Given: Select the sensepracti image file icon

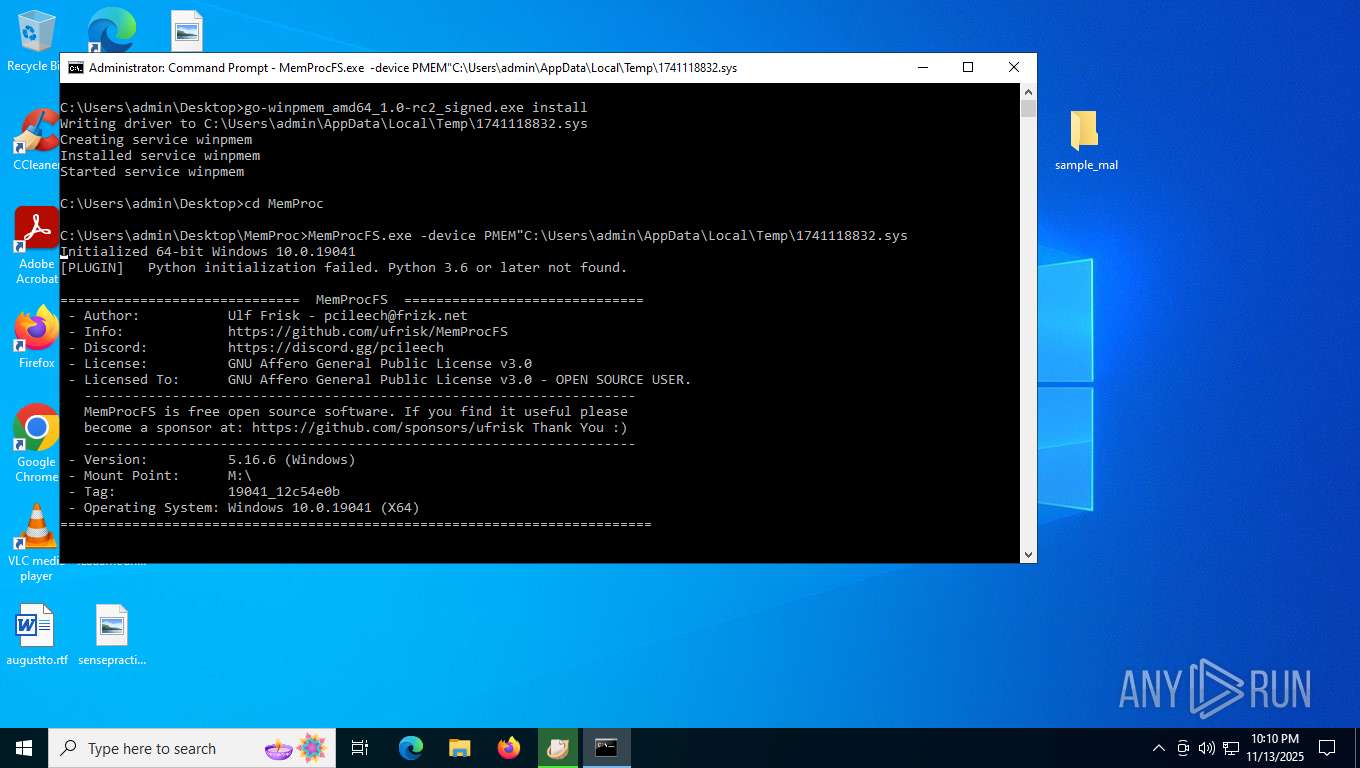Looking at the screenshot, I should (x=111, y=636).
